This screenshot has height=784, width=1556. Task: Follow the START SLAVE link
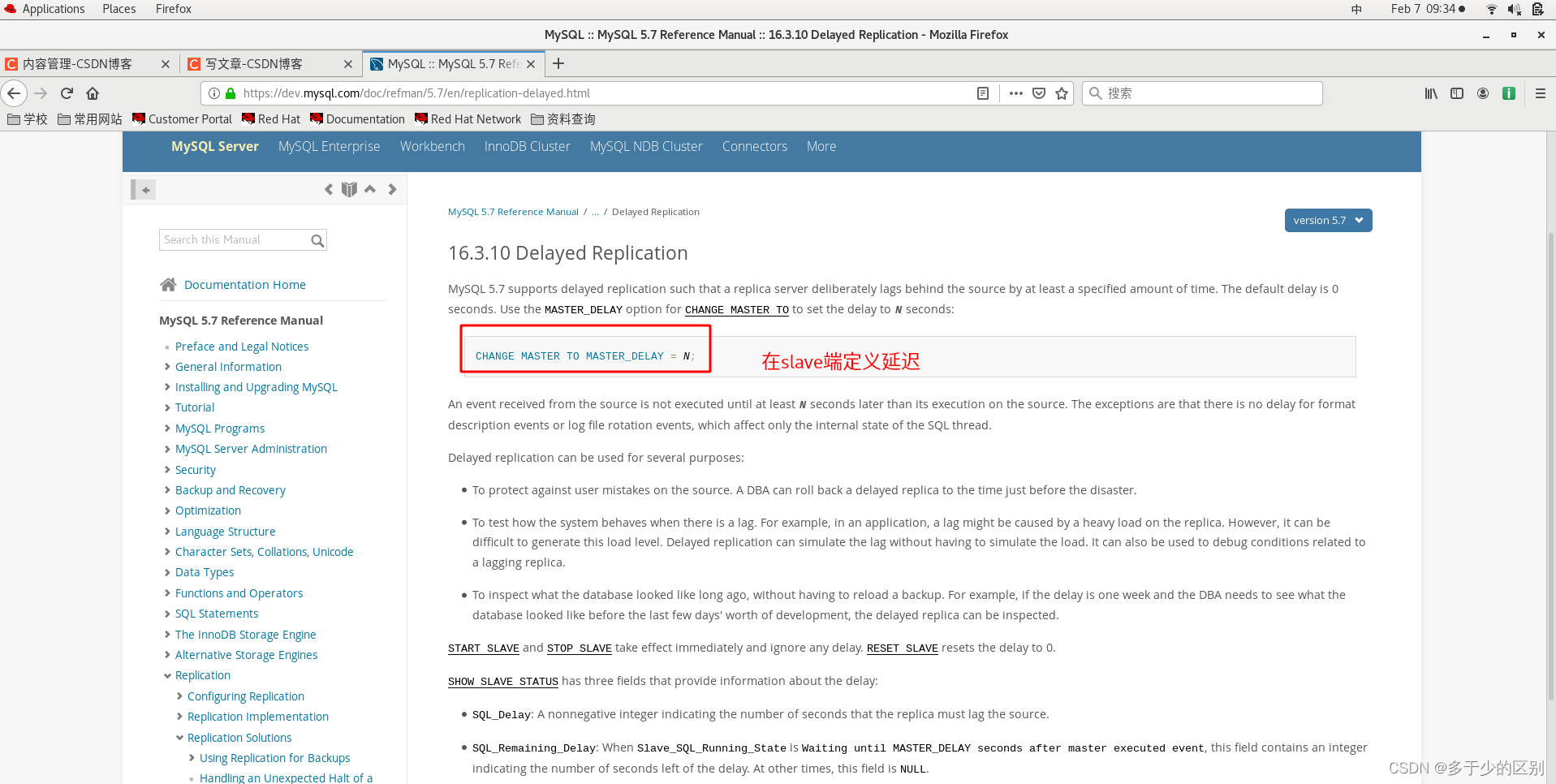pos(484,648)
